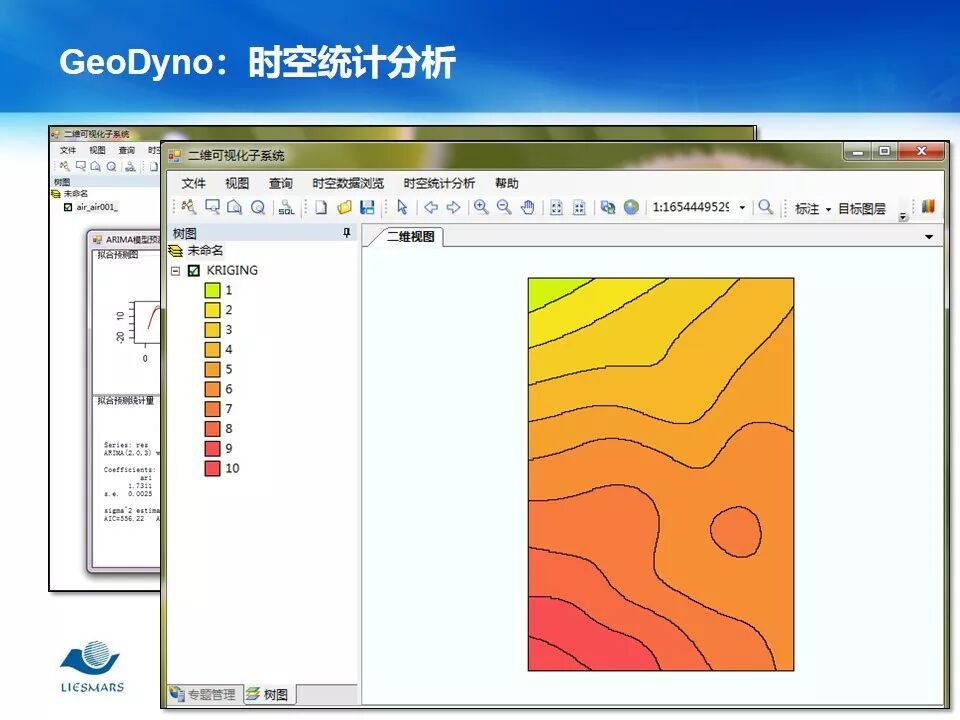The width and height of the screenshot is (960, 720).
Task: Click the 目标图层 toolbar label
Action: (x=862, y=209)
